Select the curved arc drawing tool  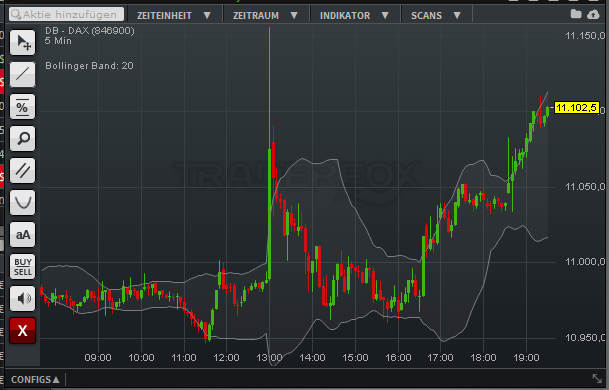[x=23, y=202]
